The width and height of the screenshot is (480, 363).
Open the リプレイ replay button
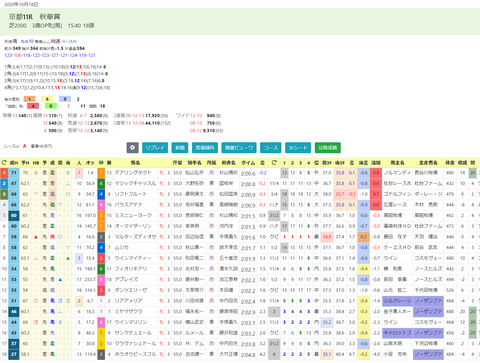[x=155, y=148]
